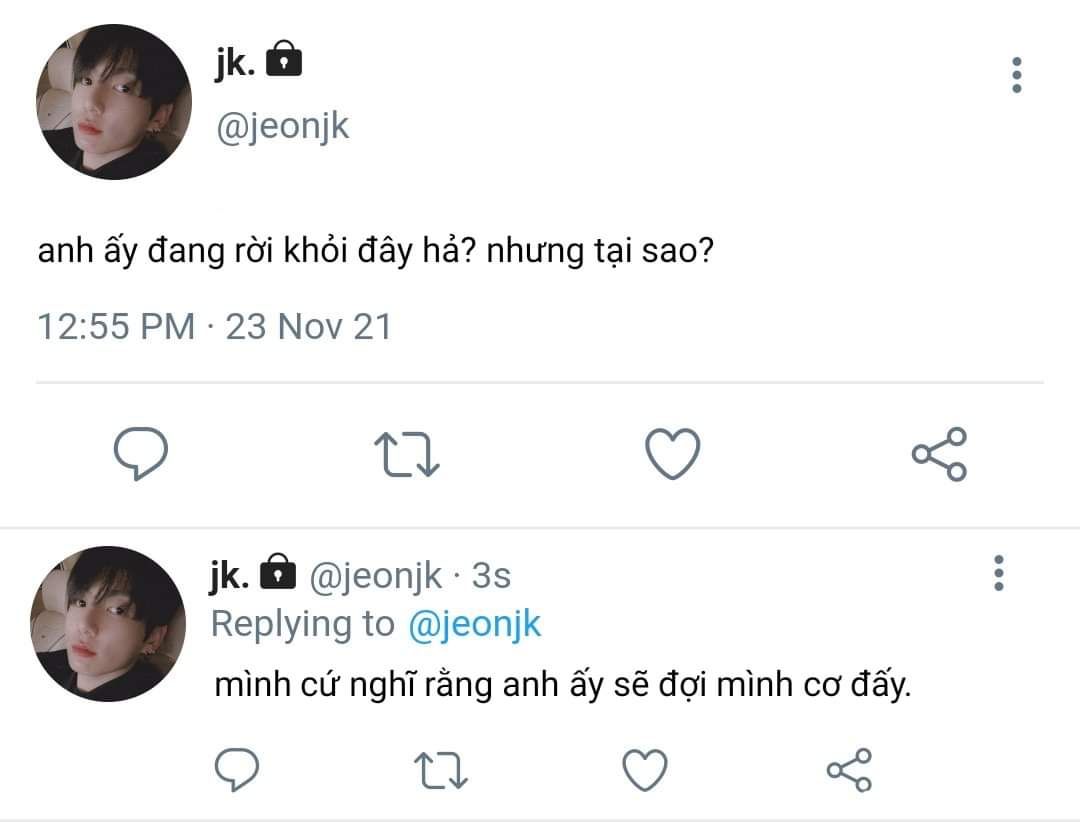Open profile picture on the reply tweet
Viewport: 1080px width, 822px height.
click(x=108, y=624)
